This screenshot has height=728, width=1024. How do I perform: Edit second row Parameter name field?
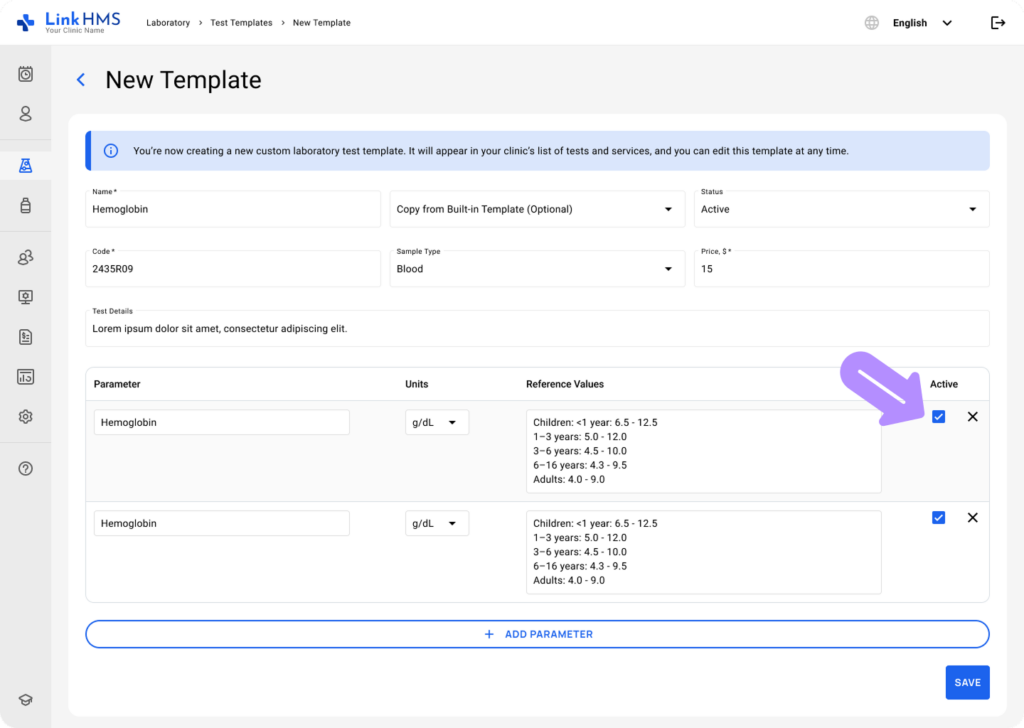pyautogui.click(x=221, y=524)
